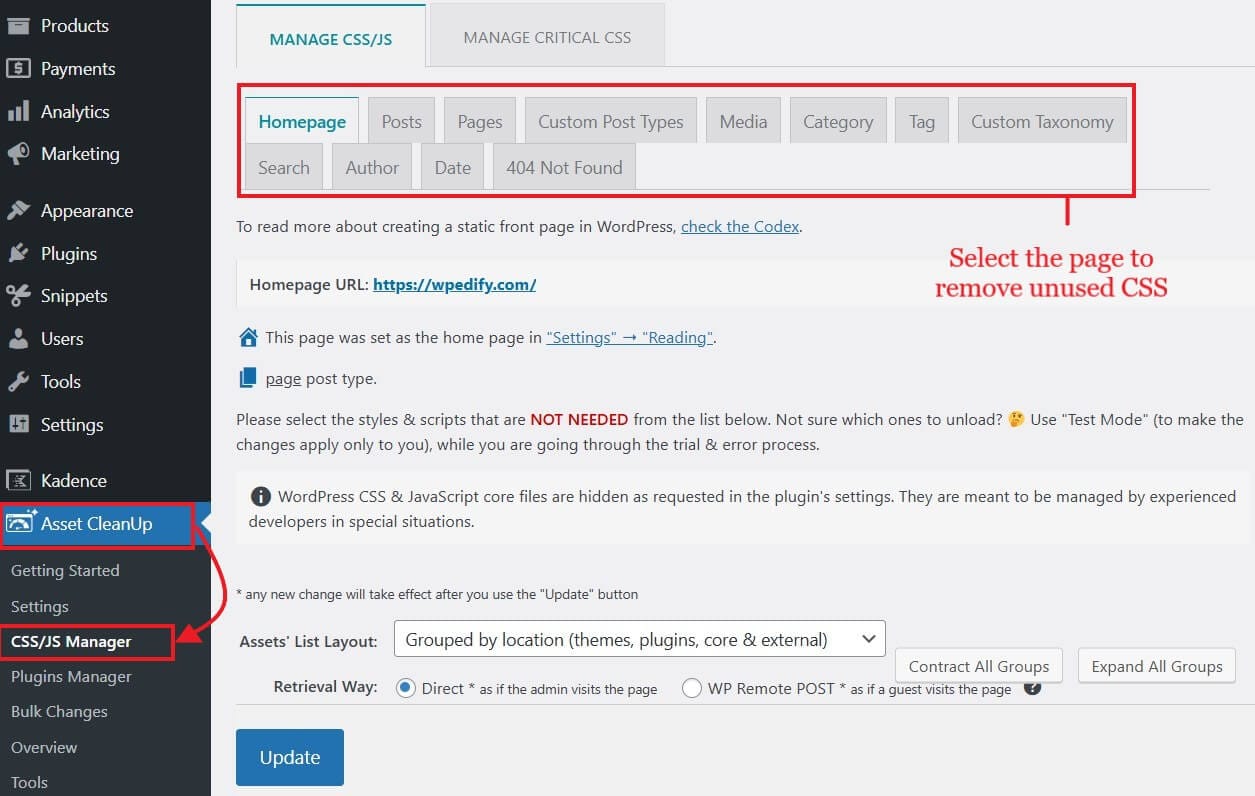The height and width of the screenshot is (796, 1255).
Task: Select the Homepage tab
Action: click(302, 121)
